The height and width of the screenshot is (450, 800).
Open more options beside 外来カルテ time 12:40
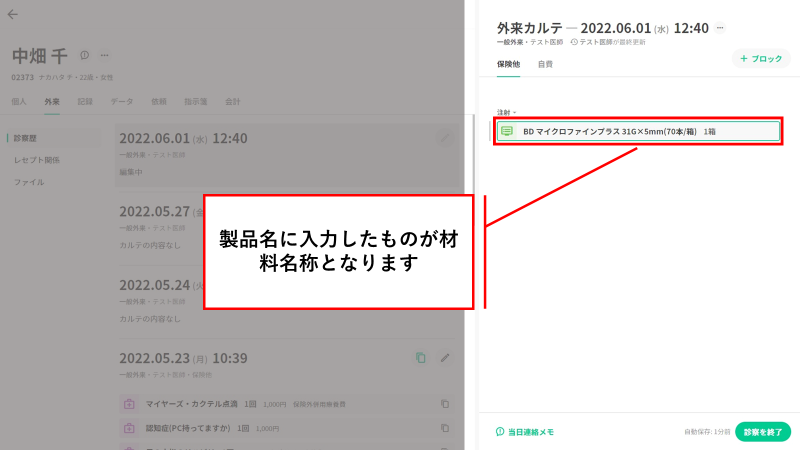click(x=720, y=28)
